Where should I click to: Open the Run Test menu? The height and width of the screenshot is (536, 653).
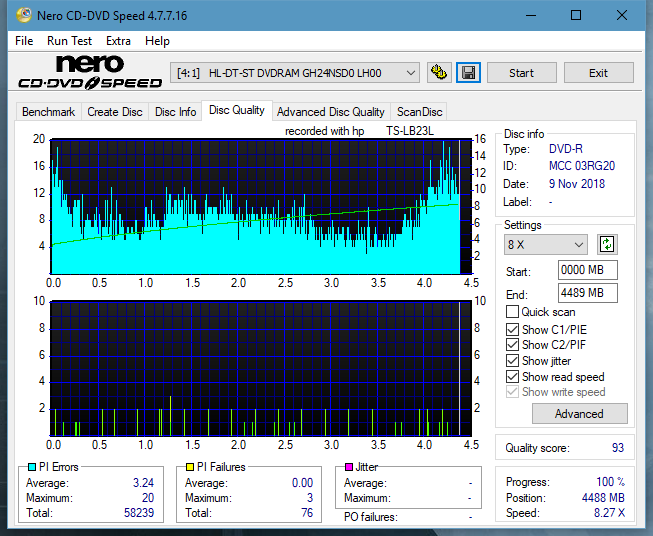(69, 41)
